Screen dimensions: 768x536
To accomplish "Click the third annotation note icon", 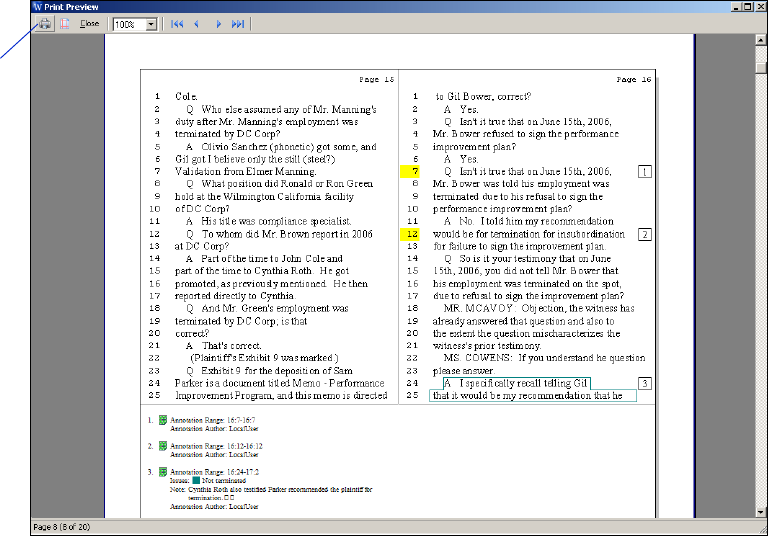I will 163,470.
